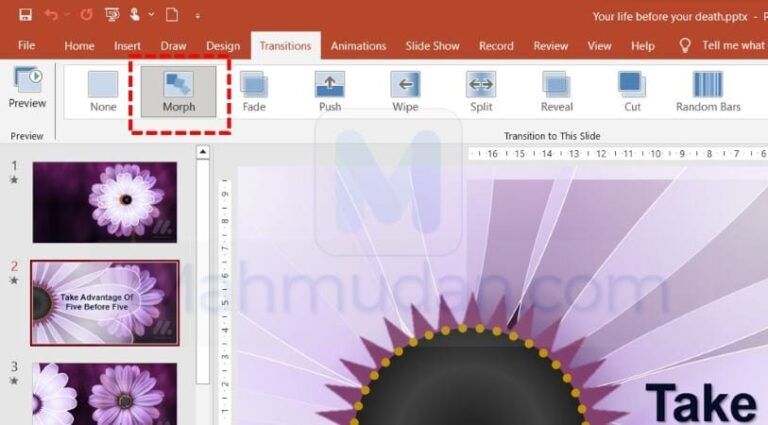Click the Preview transition button

[27, 88]
